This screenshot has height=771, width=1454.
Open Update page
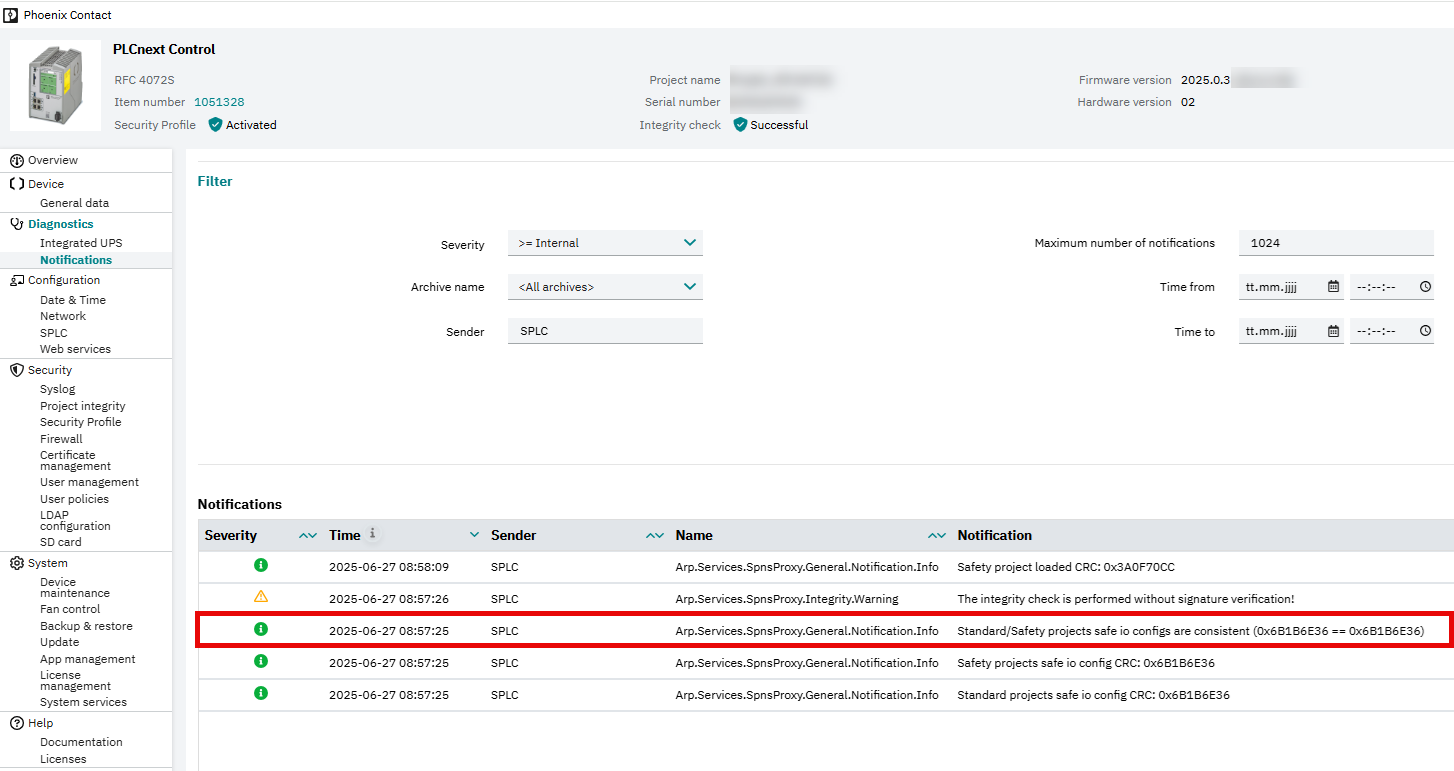(x=59, y=642)
